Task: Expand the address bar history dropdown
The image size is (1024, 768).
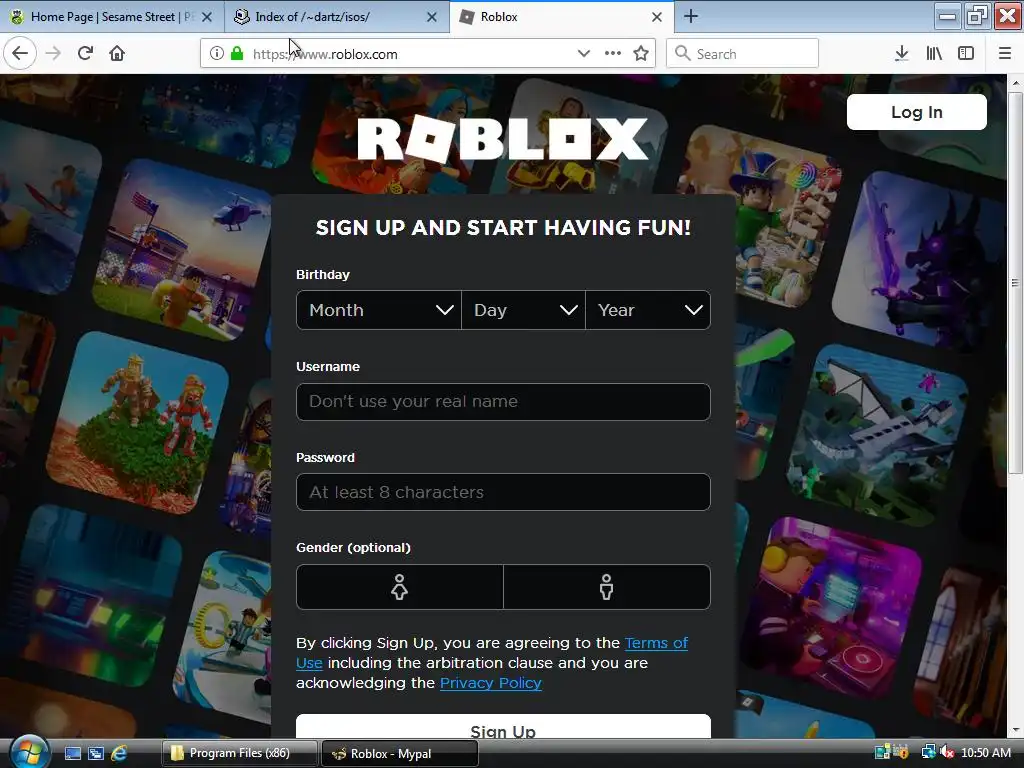Action: point(584,54)
